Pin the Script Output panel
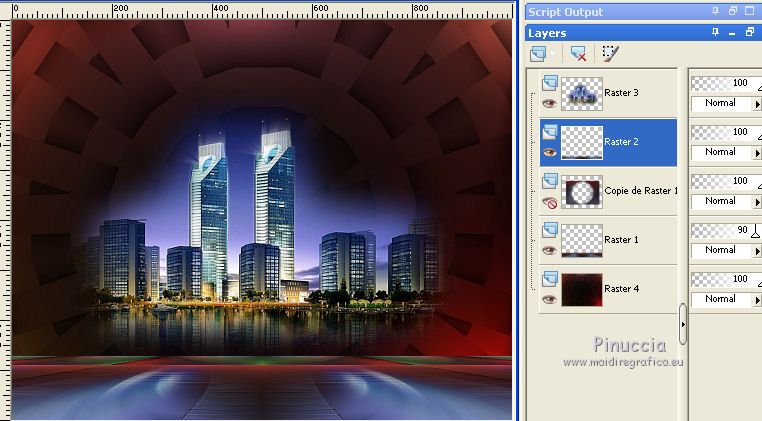762x421 pixels. pos(715,11)
